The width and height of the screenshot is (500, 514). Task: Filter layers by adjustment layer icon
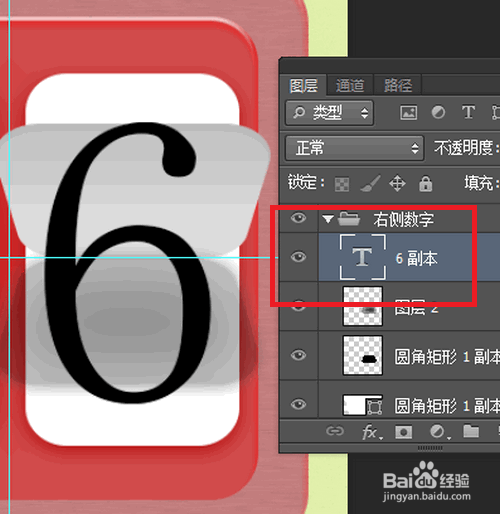click(438, 112)
